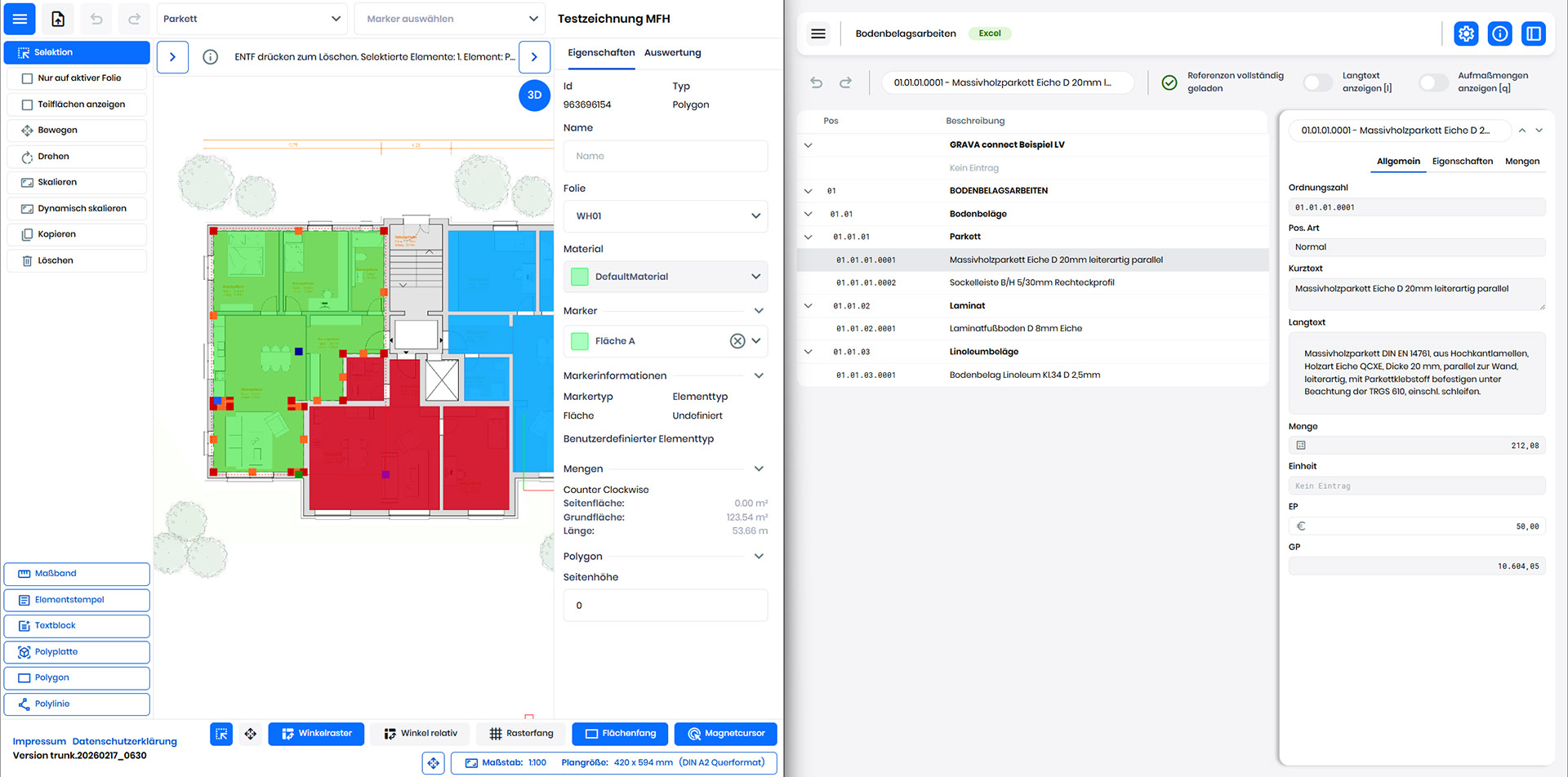This screenshot has width=1568, height=777.
Task: Open hamburger menu in Bodenbelagsarbeiten panel
Action: point(818,33)
